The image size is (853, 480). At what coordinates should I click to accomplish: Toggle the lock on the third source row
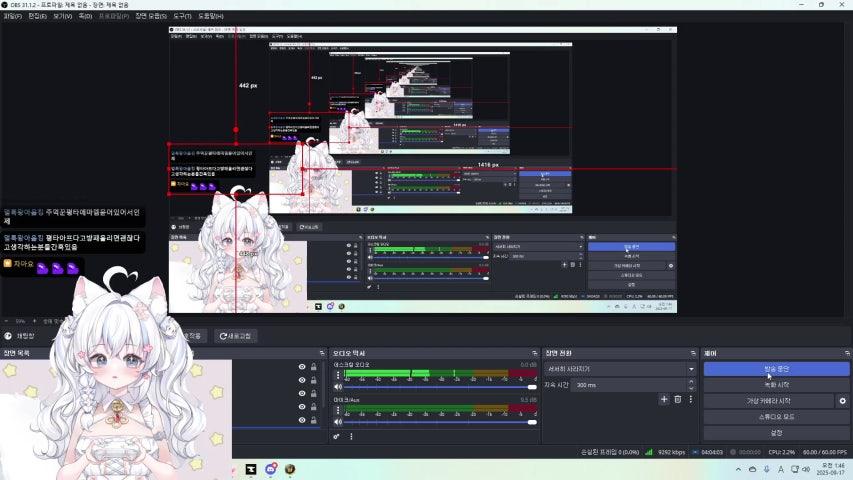coord(314,393)
